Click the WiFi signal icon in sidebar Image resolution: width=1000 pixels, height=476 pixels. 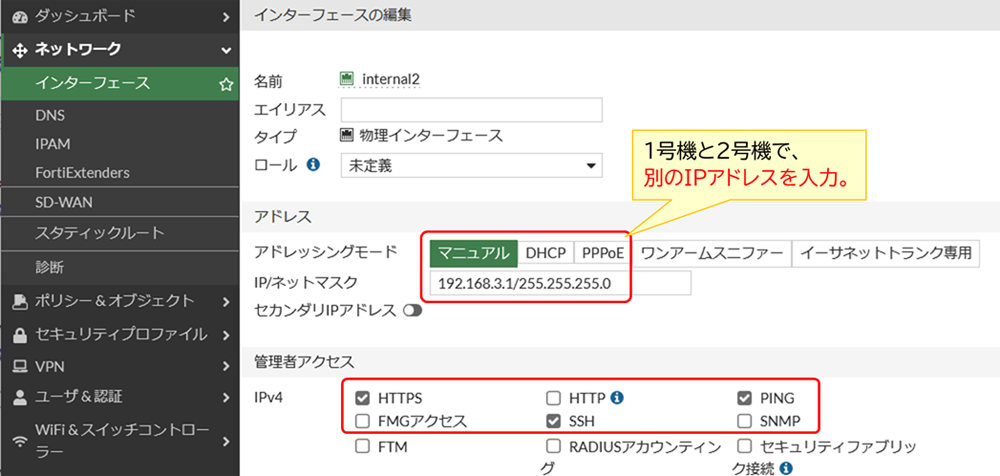pyautogui.click(x=20, y=441)
